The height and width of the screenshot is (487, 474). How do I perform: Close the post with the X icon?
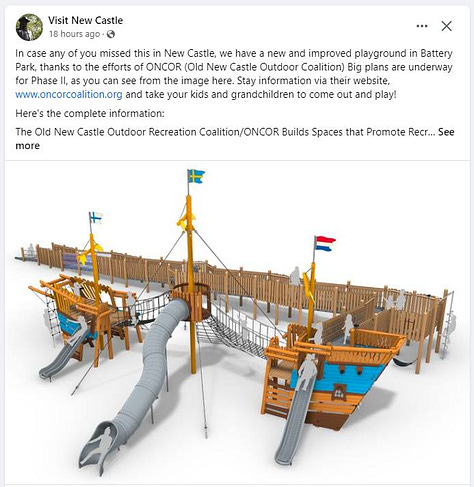pyautogui.click(x=446, y=26)
